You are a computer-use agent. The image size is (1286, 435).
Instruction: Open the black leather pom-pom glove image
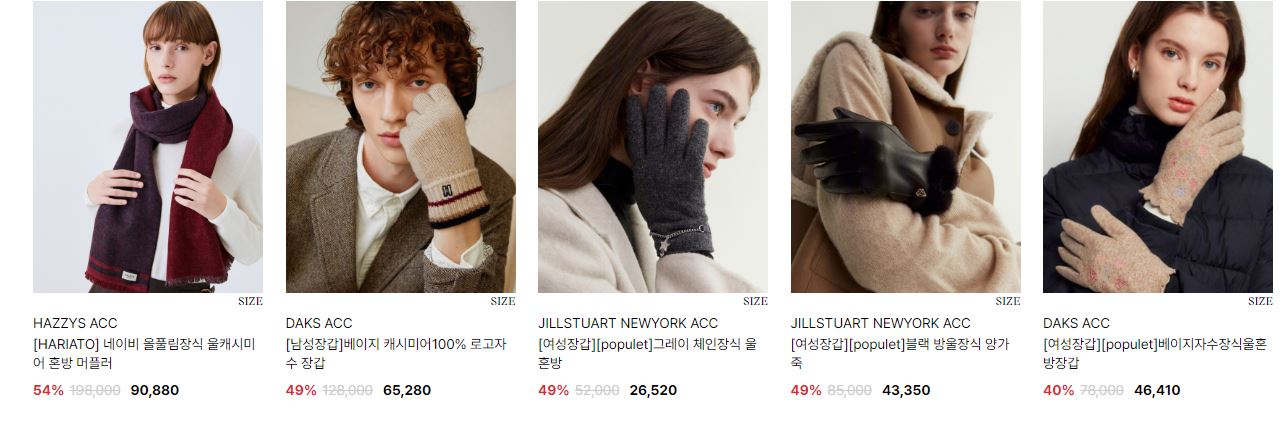[x=906, y=146]
